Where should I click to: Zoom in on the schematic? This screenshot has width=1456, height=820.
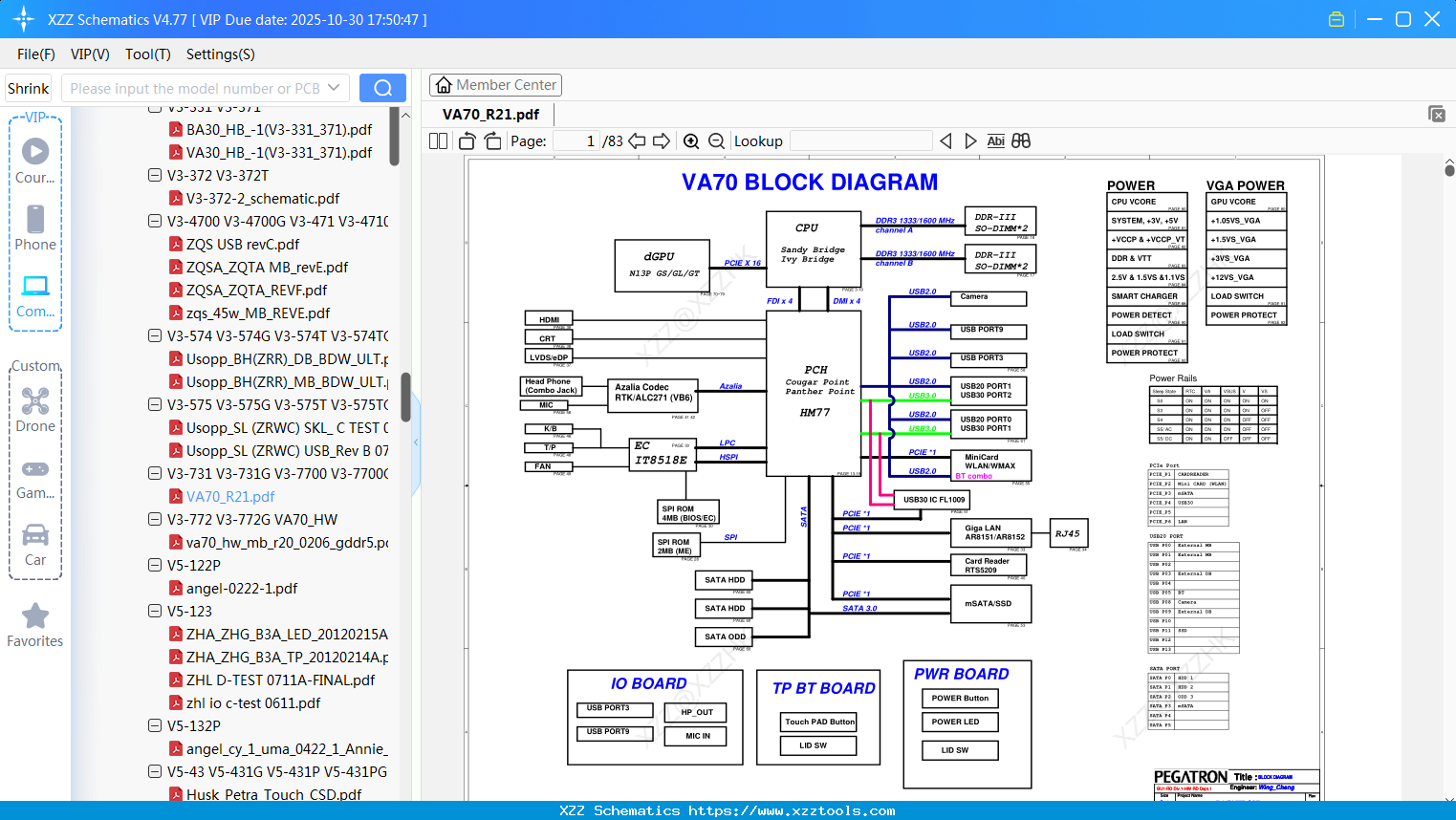pyautogui.click(x=691, y=141)
